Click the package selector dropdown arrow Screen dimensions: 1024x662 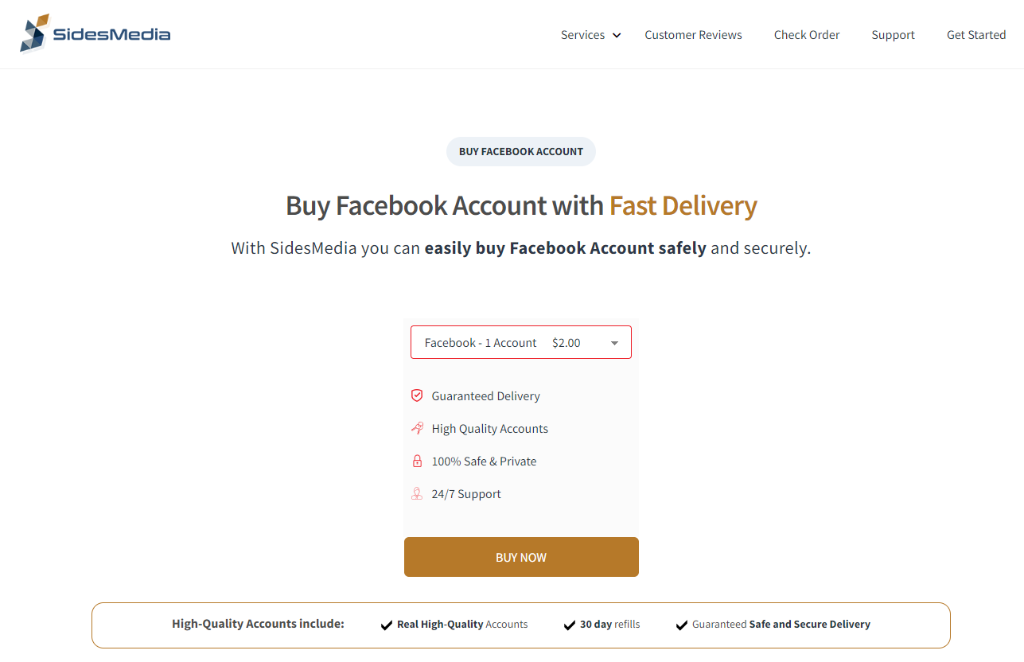point(615,343)
